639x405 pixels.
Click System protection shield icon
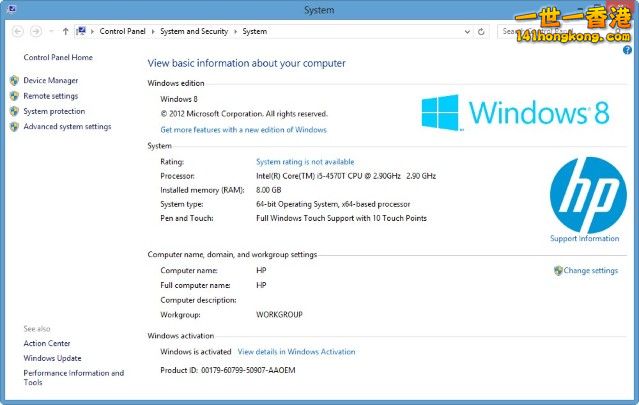(14, 111)
